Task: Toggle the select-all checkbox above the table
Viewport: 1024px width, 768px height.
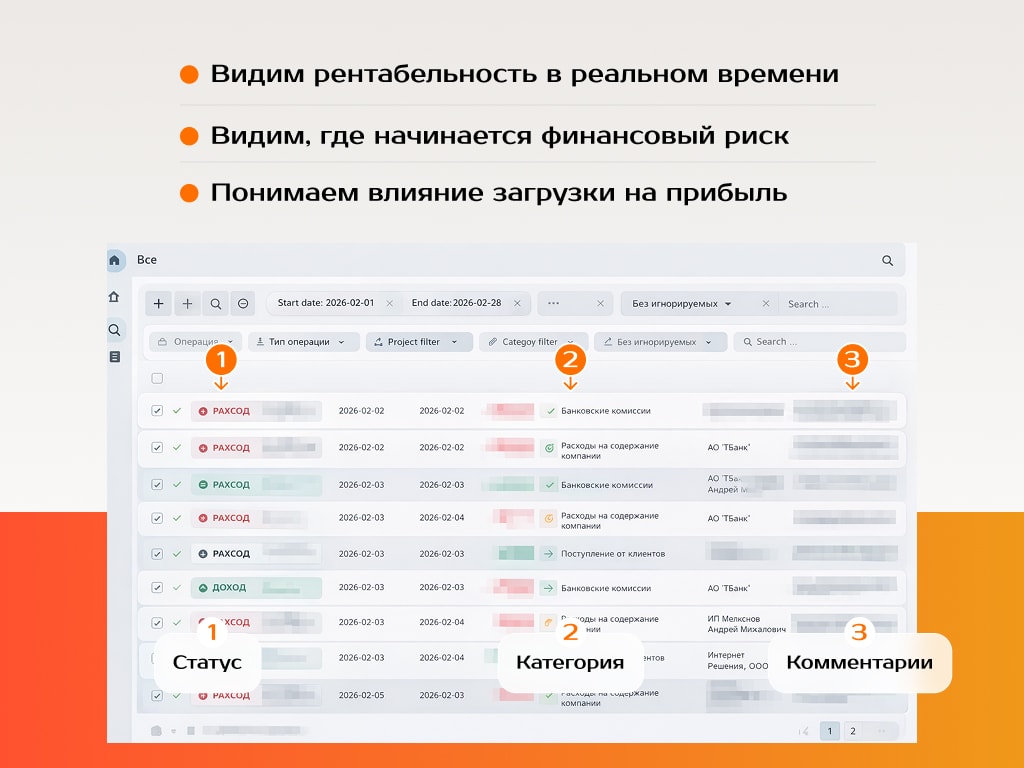Action: 157,378
